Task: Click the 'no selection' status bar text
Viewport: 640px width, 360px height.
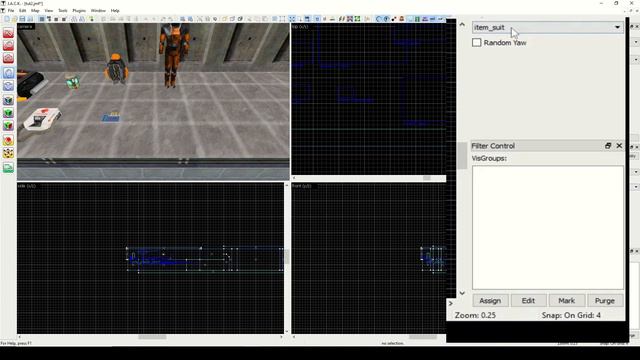Action: [392, 343]
